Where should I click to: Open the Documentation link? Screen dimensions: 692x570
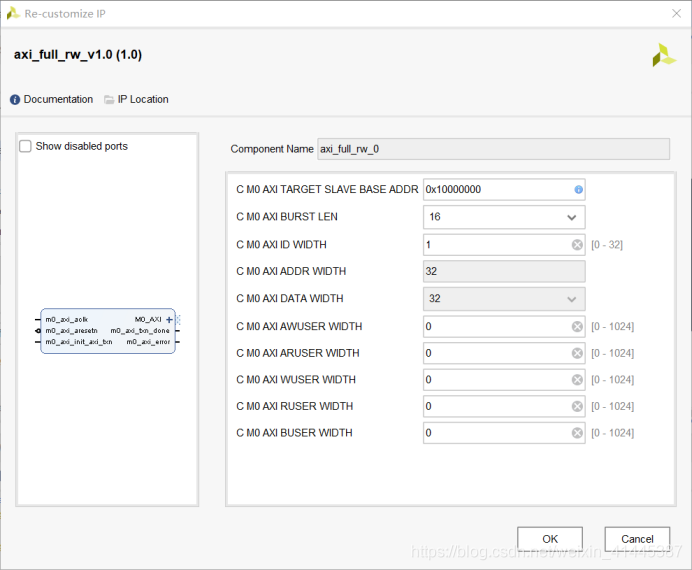pos(58,100)
